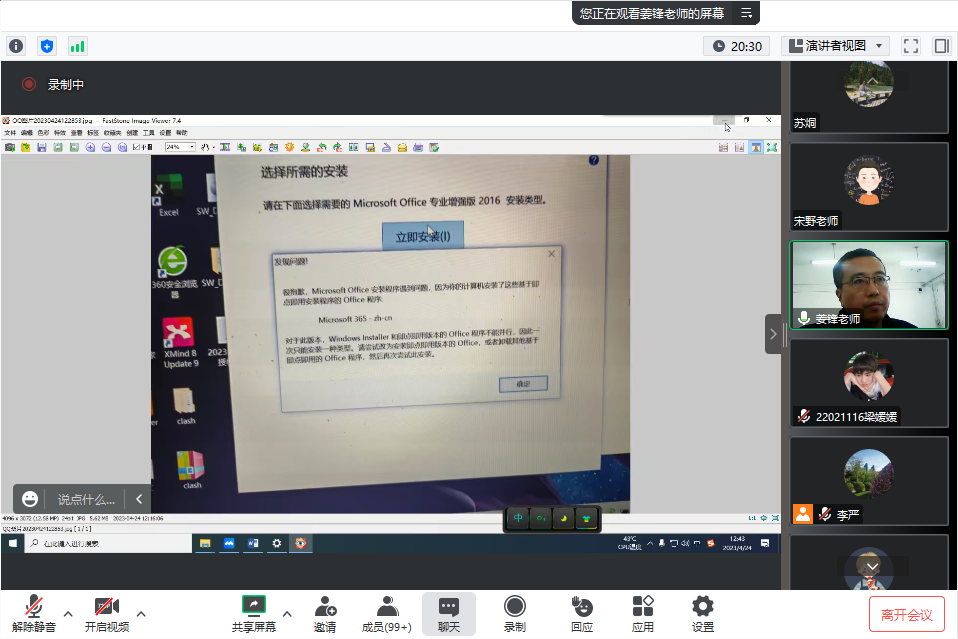This screenshot has height=639, width=958.
Task: Open the 成员(99+) members list
Action: [386, 613]
